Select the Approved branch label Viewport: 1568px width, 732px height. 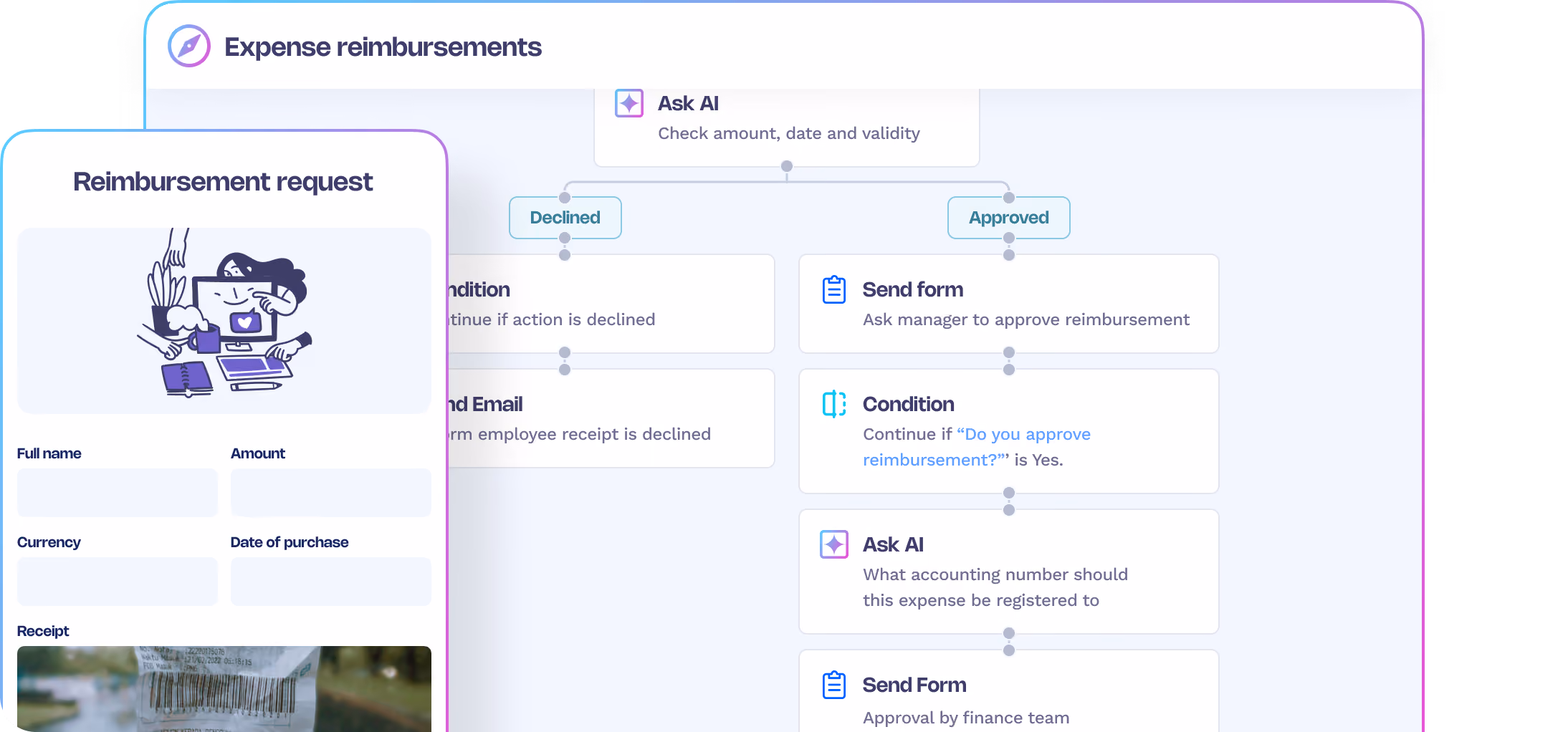pyautogui.click(x=1009, y=218)
